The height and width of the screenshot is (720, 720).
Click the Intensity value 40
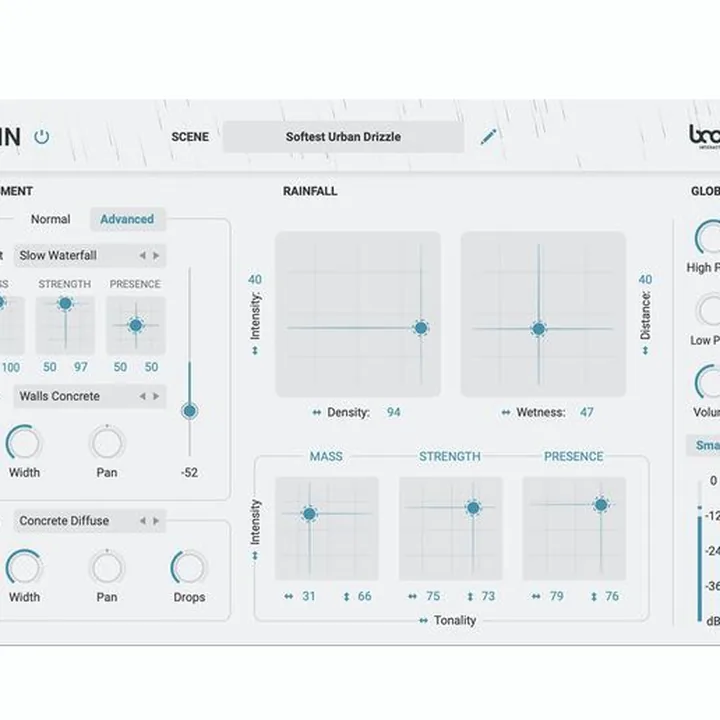255,279
